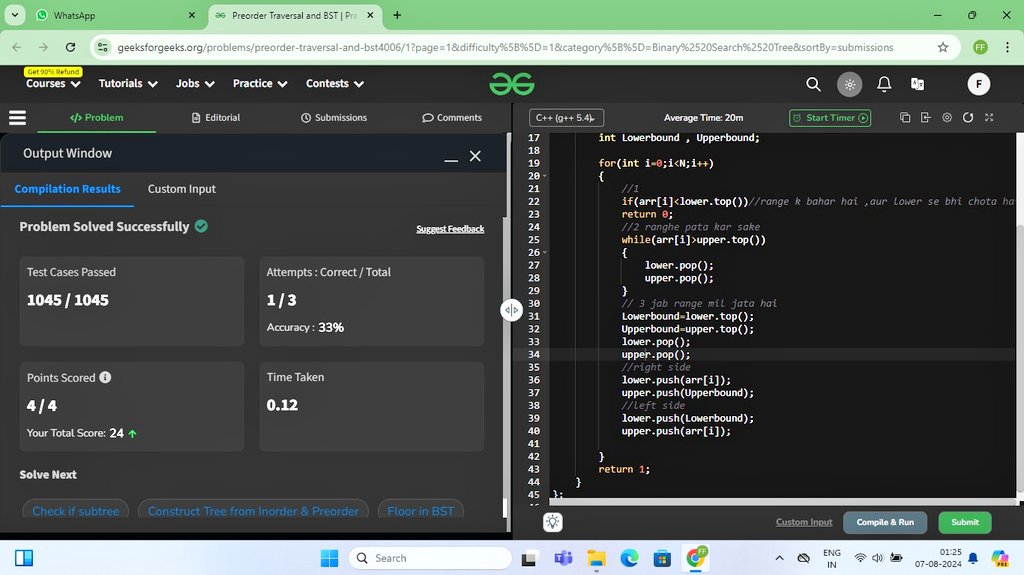Screen dimensions: 1024x575
Task: Click the GeeksforGeeks logo
Action: tap(512, 84)
